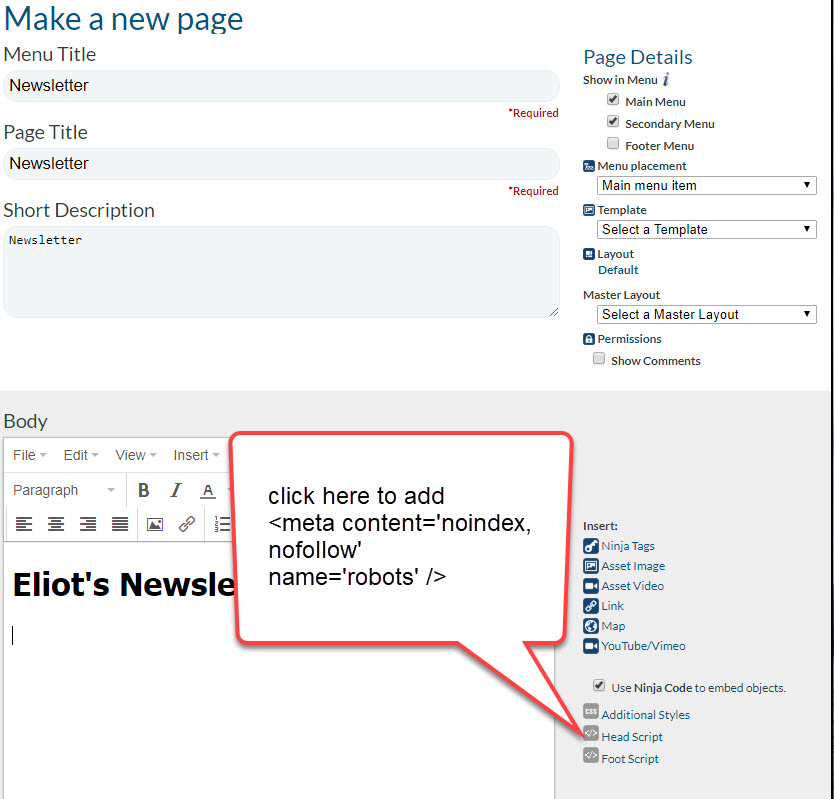This screenshot has width=834, height=799.
Task: Open the Permissions link
Action: click(629, 339)
